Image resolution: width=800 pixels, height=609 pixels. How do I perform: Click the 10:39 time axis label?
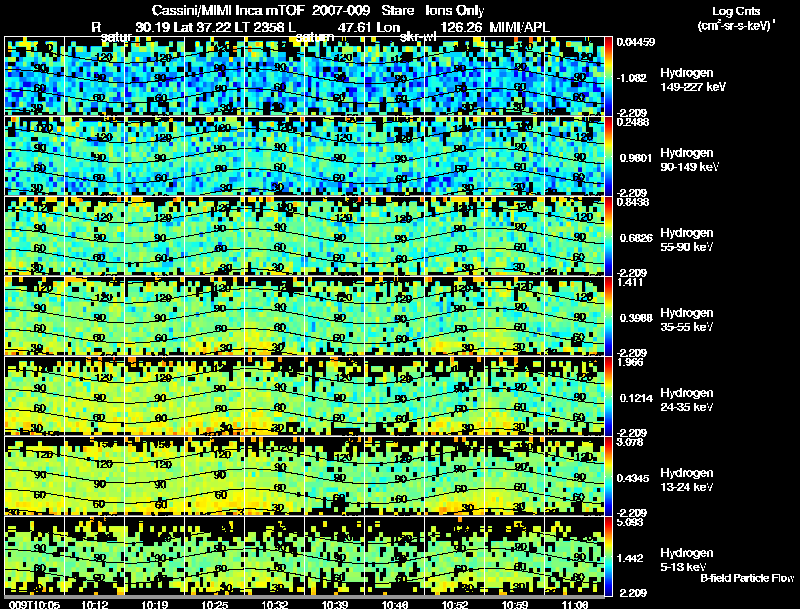click(335, 604)
